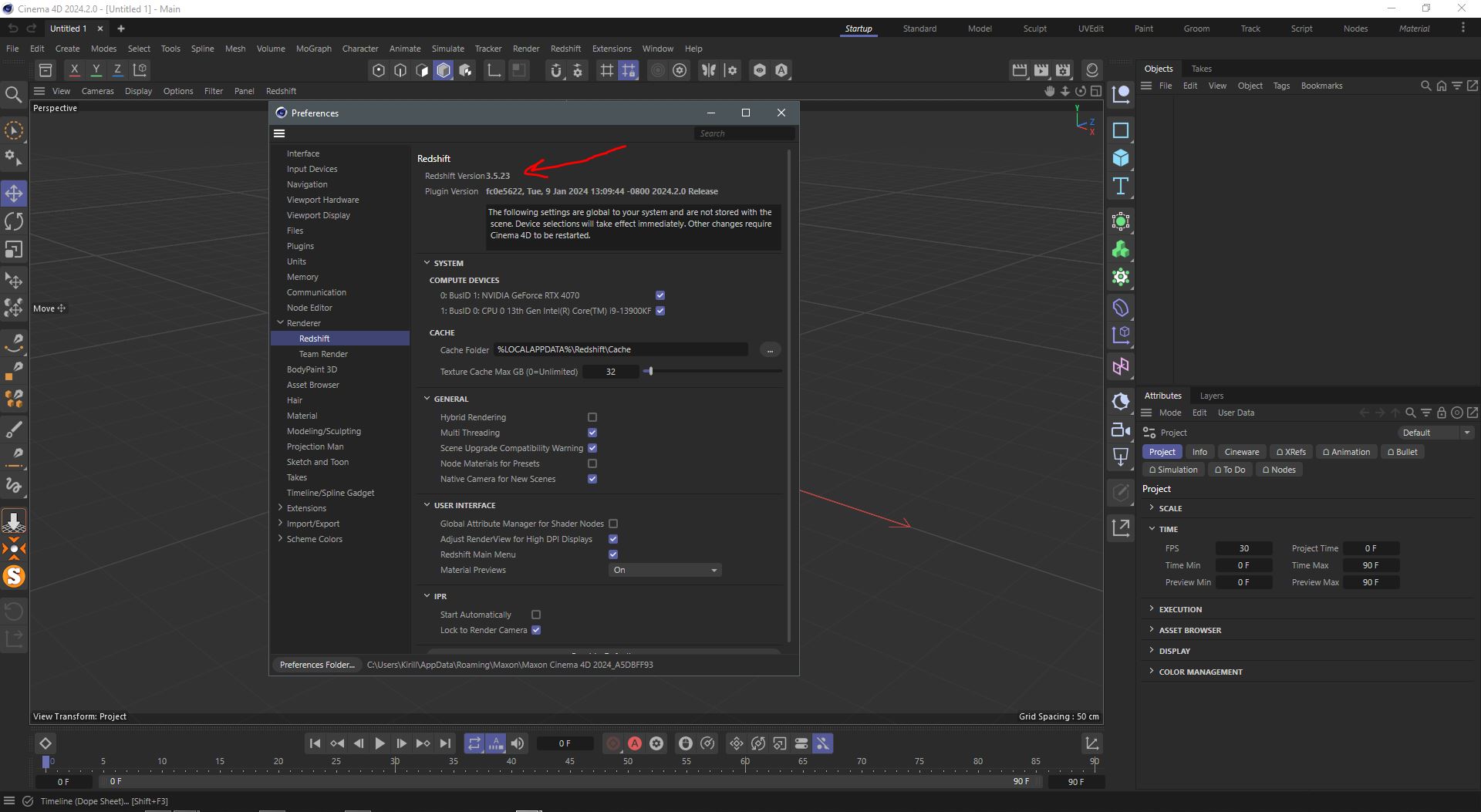Click the Preferences Folder button
The height and width of the screenshot is (812, 1481).
[x=317, y=665]
